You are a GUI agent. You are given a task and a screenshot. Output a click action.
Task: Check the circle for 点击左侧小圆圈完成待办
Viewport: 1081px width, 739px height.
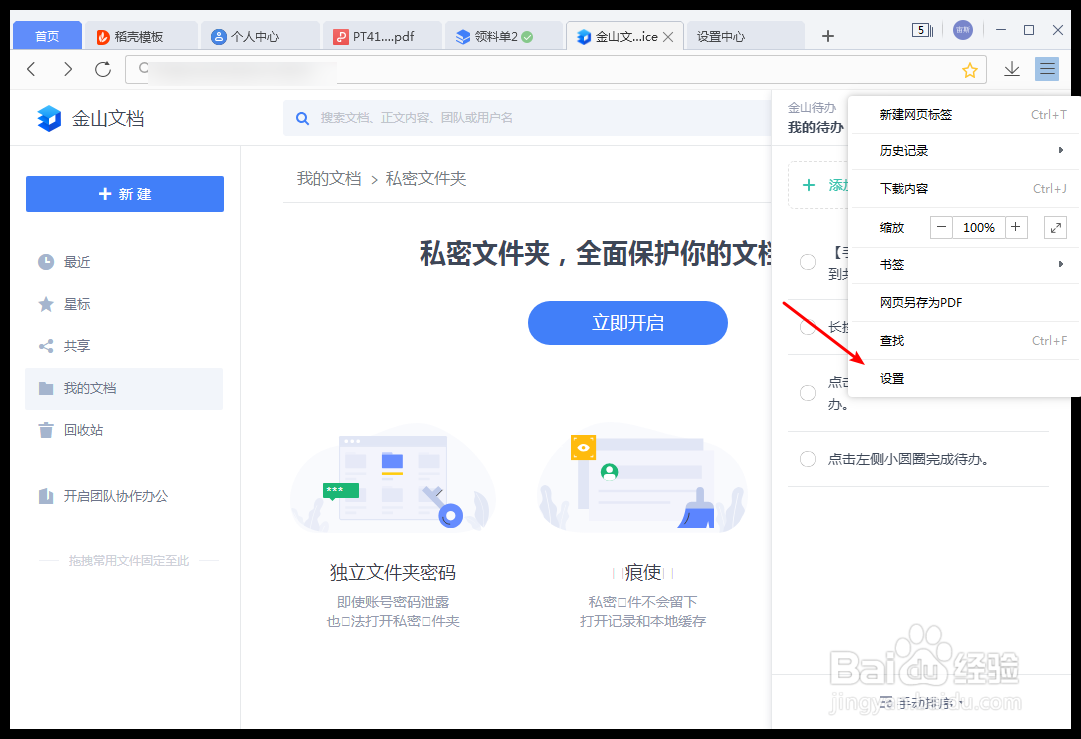coord(808,459)
